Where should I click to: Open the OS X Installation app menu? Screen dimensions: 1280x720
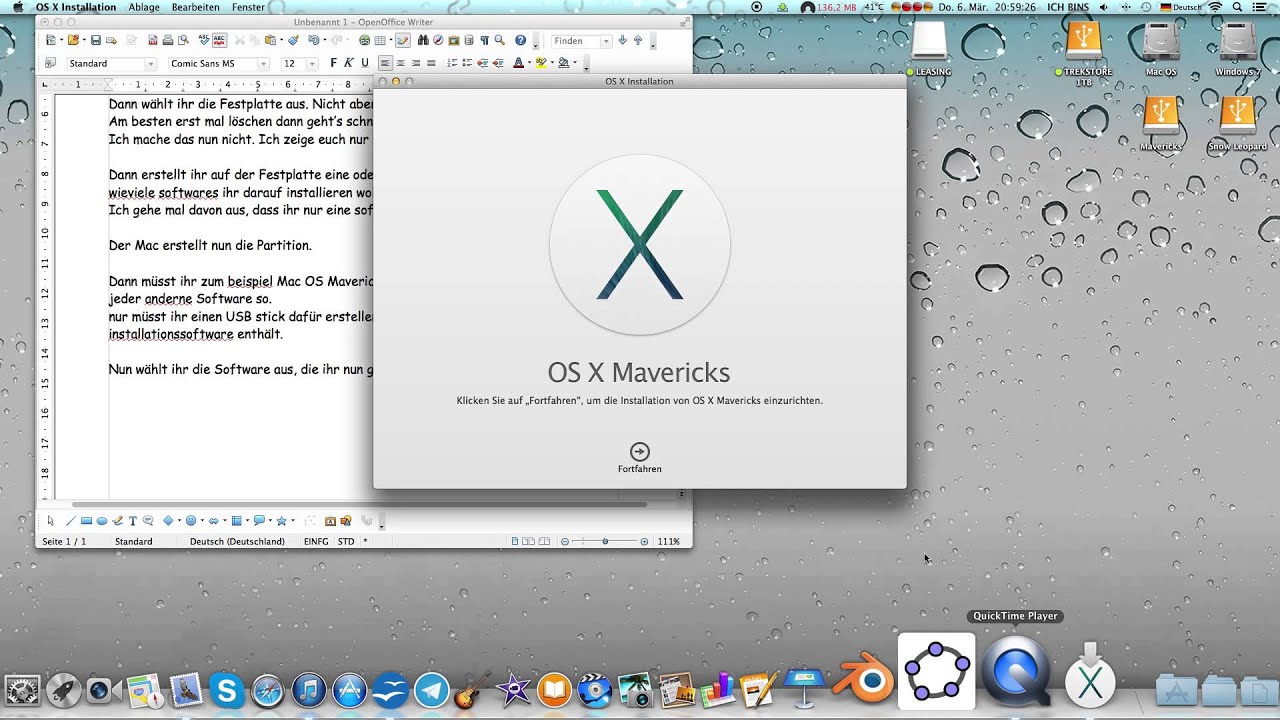(76, 7)
